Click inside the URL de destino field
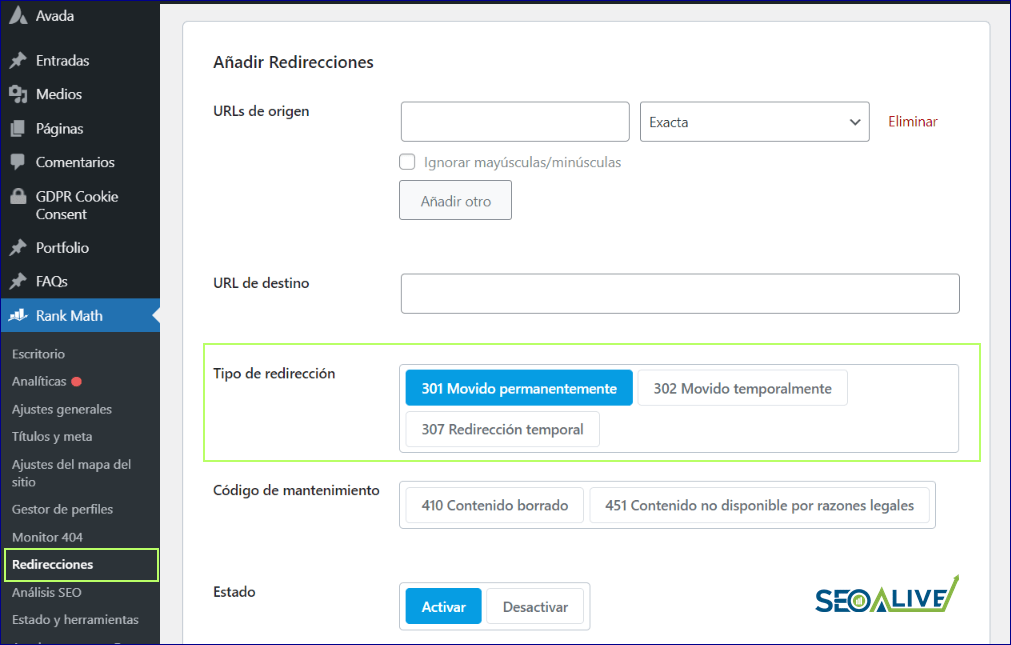The image size is (1011, 645). [x=679, y=293]
